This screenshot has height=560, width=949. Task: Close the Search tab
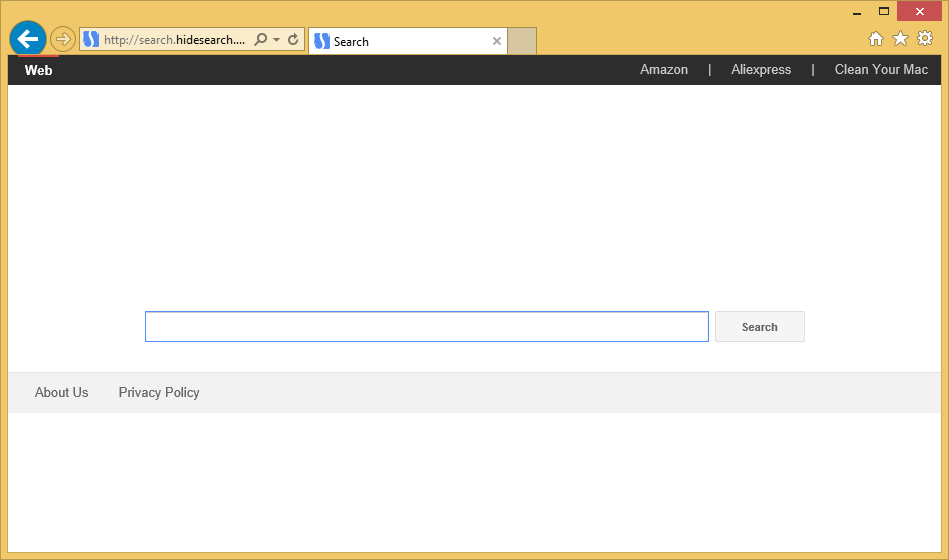[x=497, y=41]
